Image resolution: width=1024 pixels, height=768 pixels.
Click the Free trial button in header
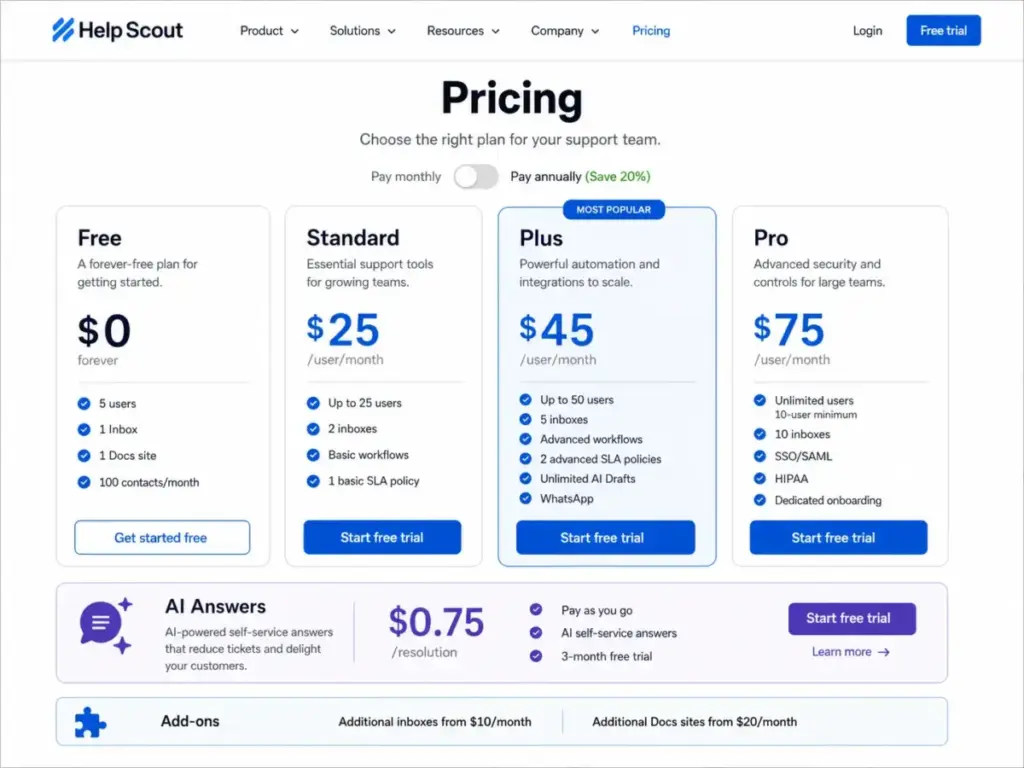click(x=943, y=30)
